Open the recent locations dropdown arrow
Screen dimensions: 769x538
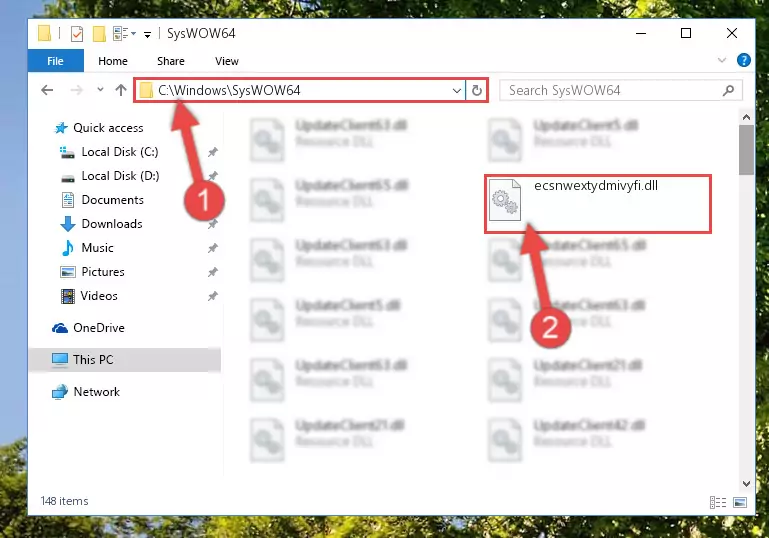[x=100, y=90]
